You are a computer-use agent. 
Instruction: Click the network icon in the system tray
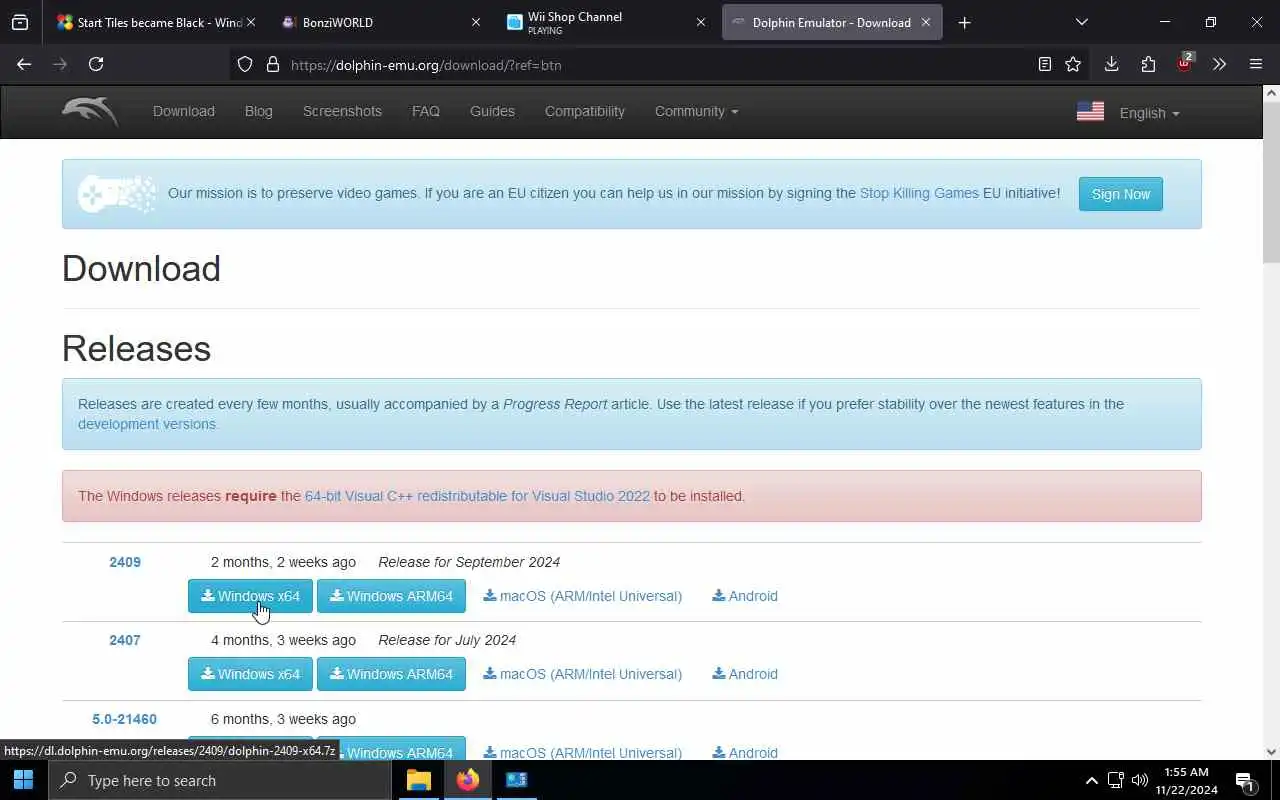(1115, 780)
